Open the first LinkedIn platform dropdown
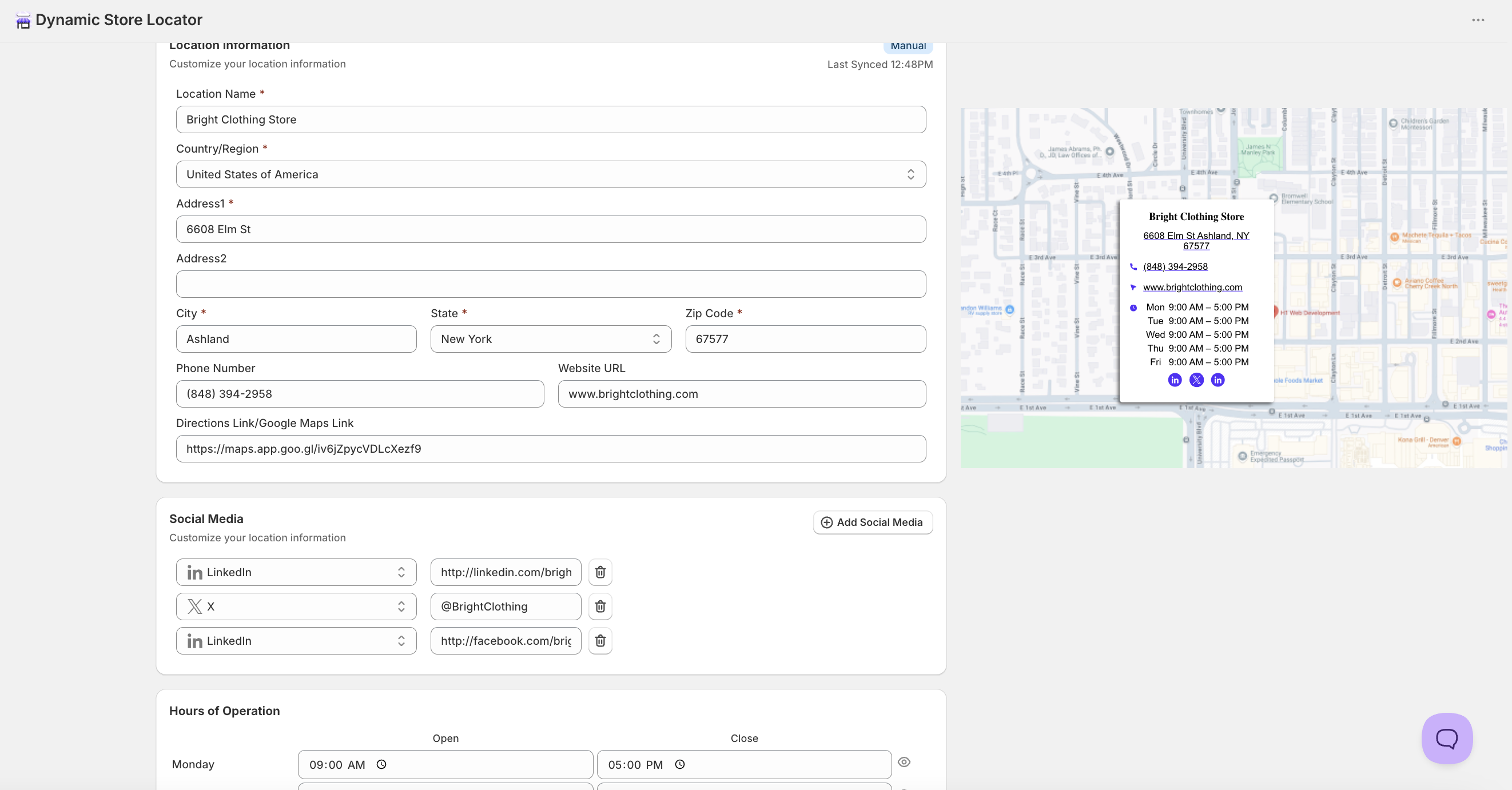 (296, 572)
